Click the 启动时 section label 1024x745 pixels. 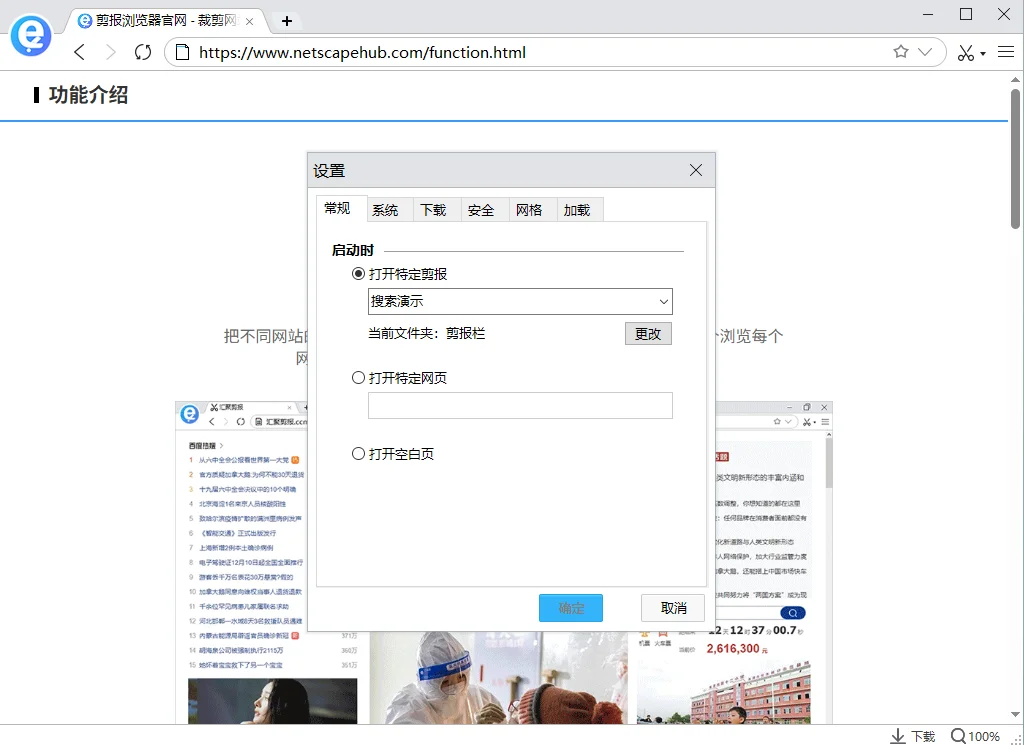pyautogui.click(x=353, y=251)
